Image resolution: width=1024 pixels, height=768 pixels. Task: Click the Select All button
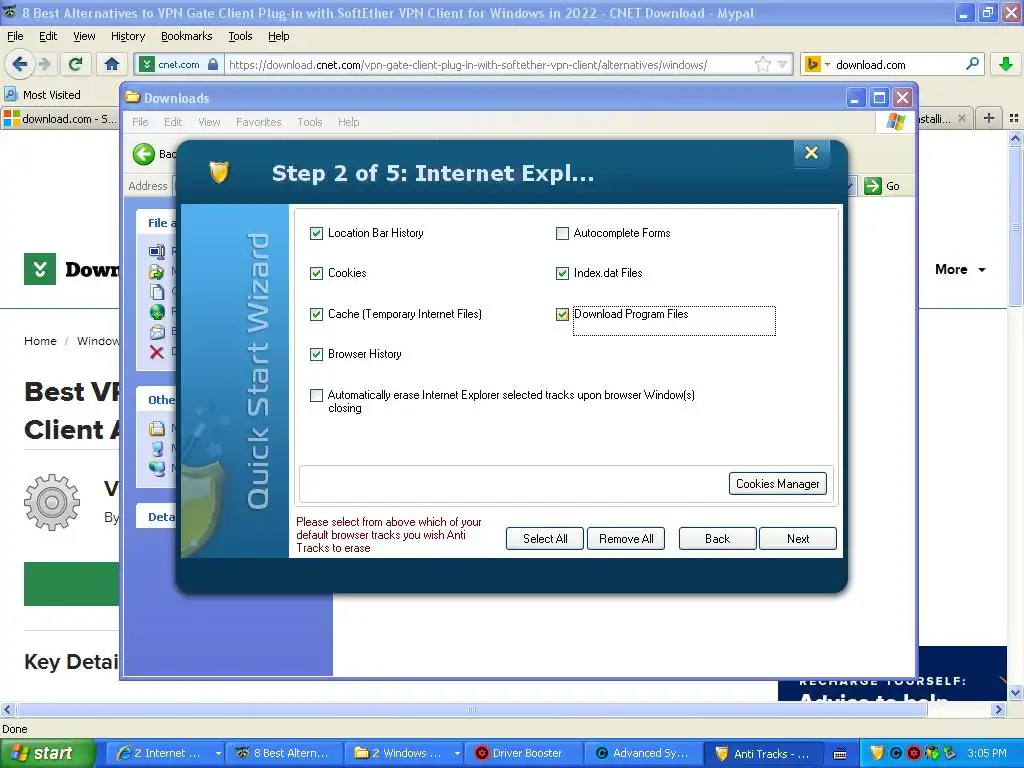pyautogui.click(x=545, y=539)
